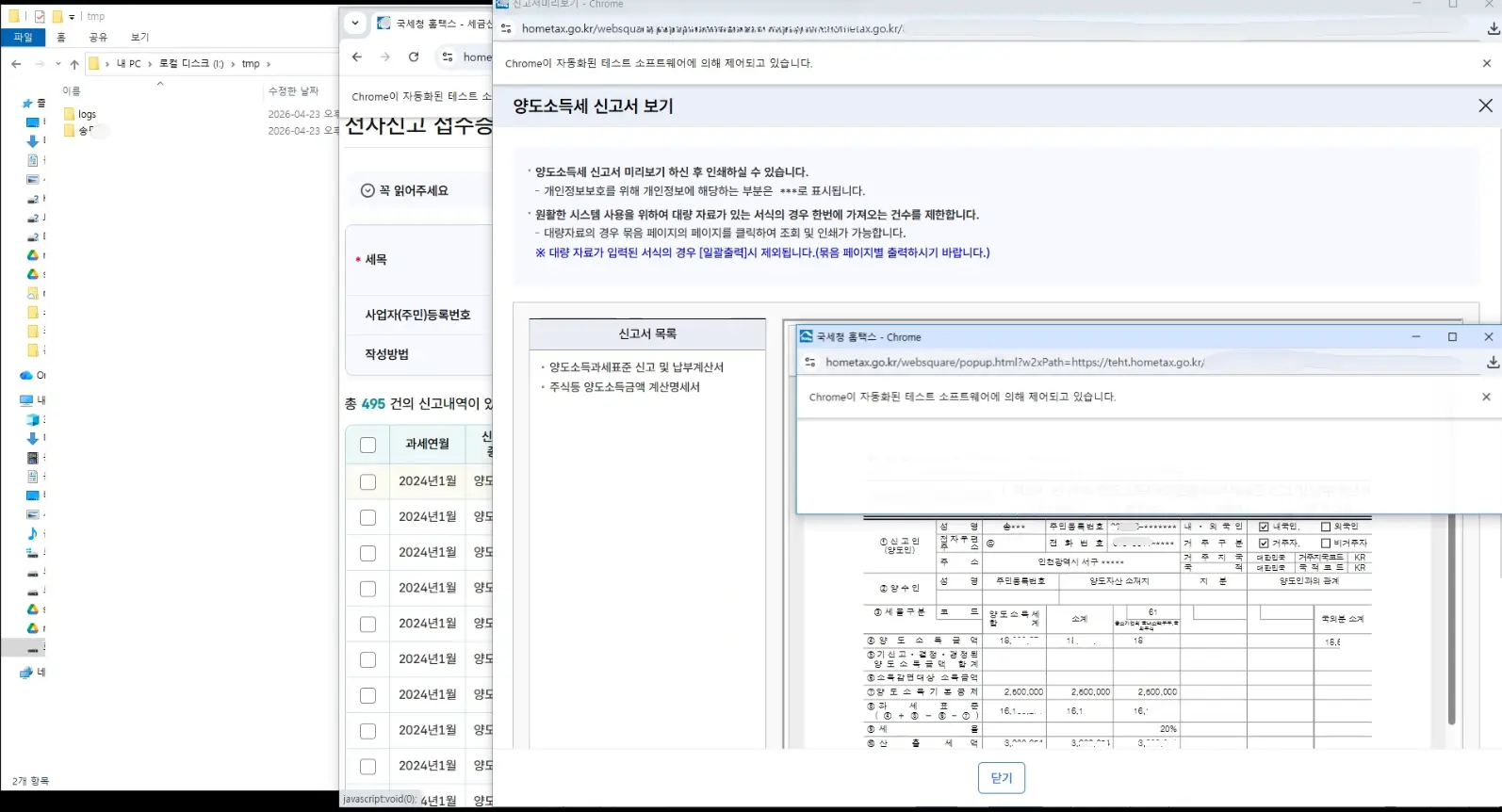1502x812 pixels.
Task: View site information icon in inner 국세청 홈택스 window
Action: pyautogui.click(x=809, y=363)
